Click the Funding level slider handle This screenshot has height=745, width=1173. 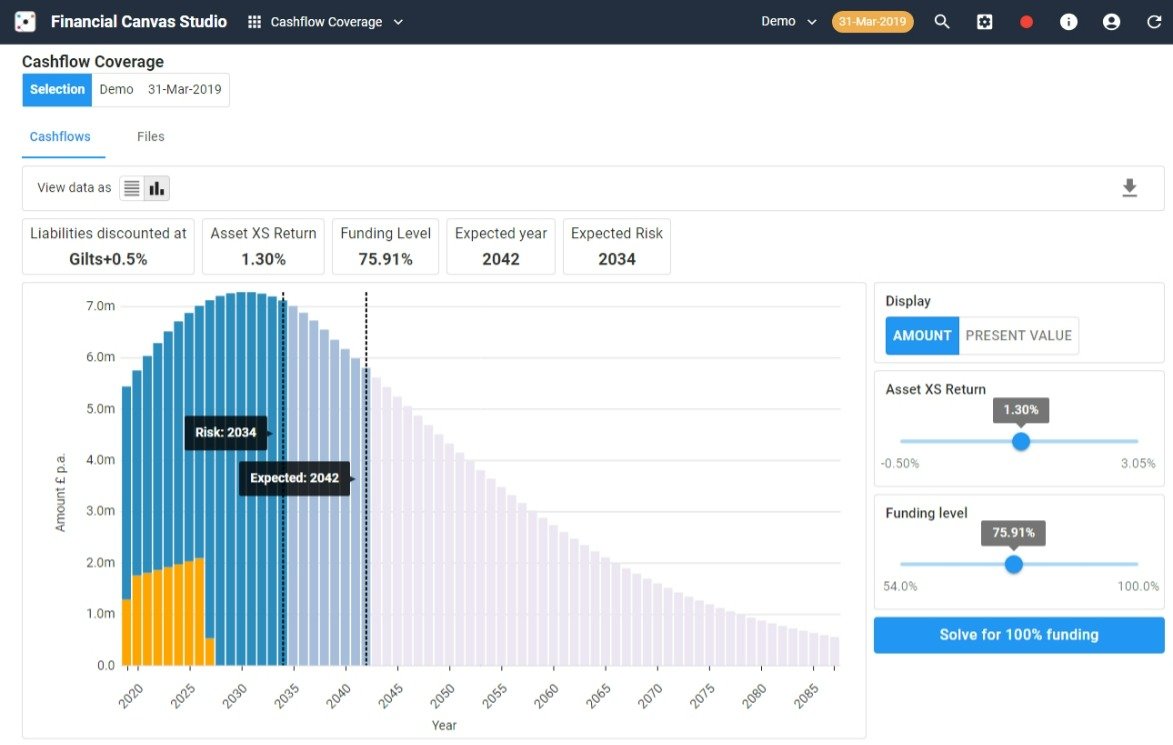pos(1014,565)
